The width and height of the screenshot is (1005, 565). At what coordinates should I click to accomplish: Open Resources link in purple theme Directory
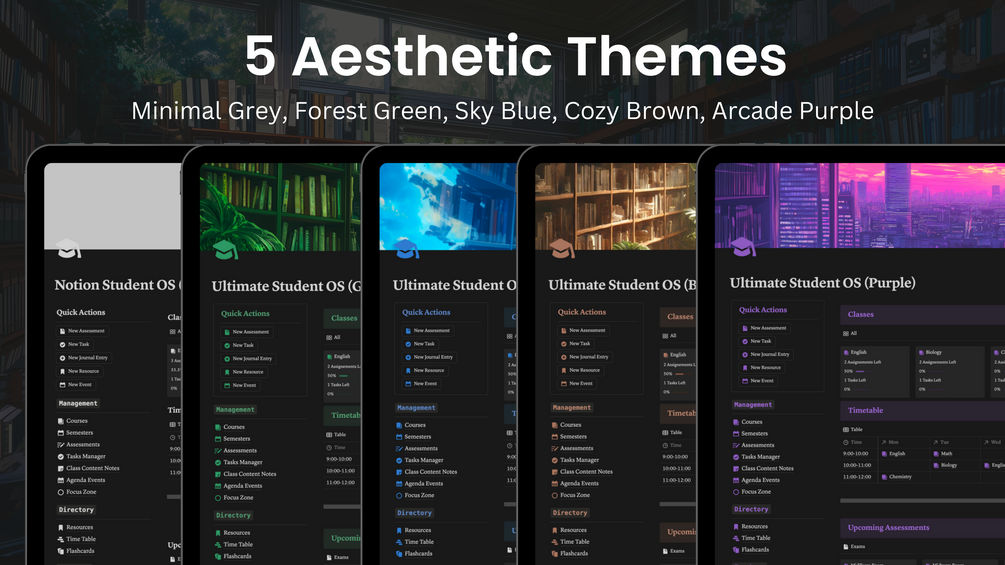click(754, 527)
